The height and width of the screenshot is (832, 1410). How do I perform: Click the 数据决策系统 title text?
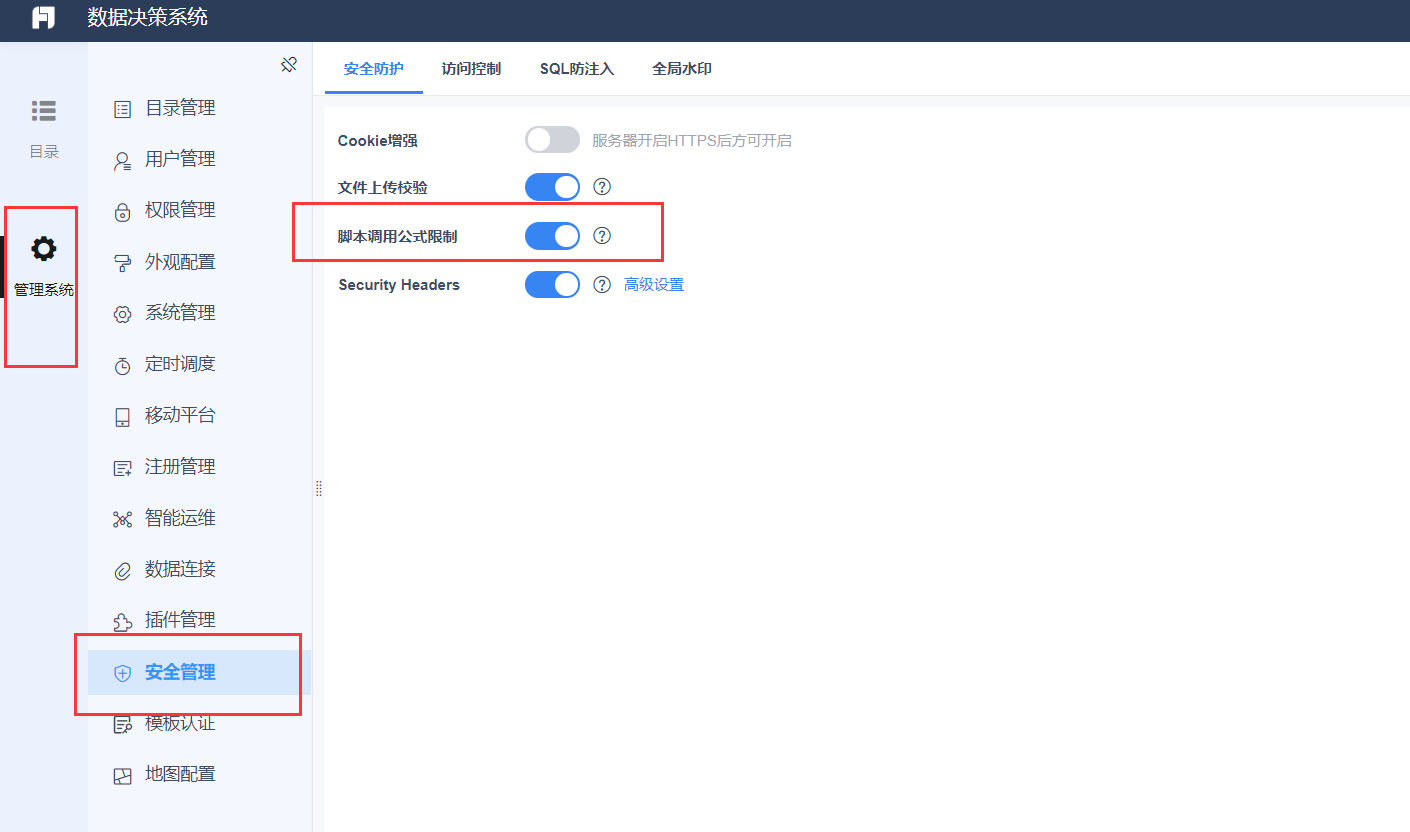point(148,17)
